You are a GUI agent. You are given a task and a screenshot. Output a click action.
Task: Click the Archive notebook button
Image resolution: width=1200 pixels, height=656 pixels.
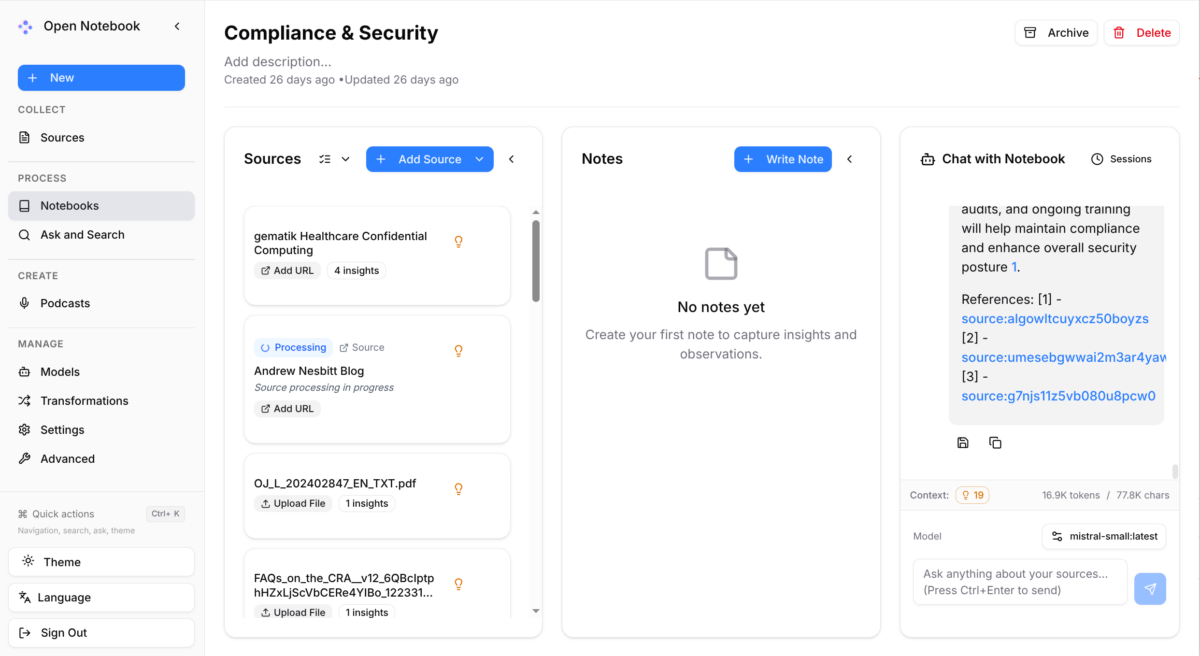coord(1056,33)
